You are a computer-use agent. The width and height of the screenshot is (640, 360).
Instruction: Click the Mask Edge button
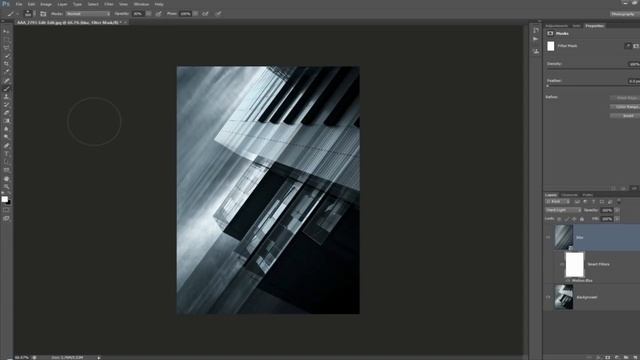pyautogui.click(x=625, y=98)
